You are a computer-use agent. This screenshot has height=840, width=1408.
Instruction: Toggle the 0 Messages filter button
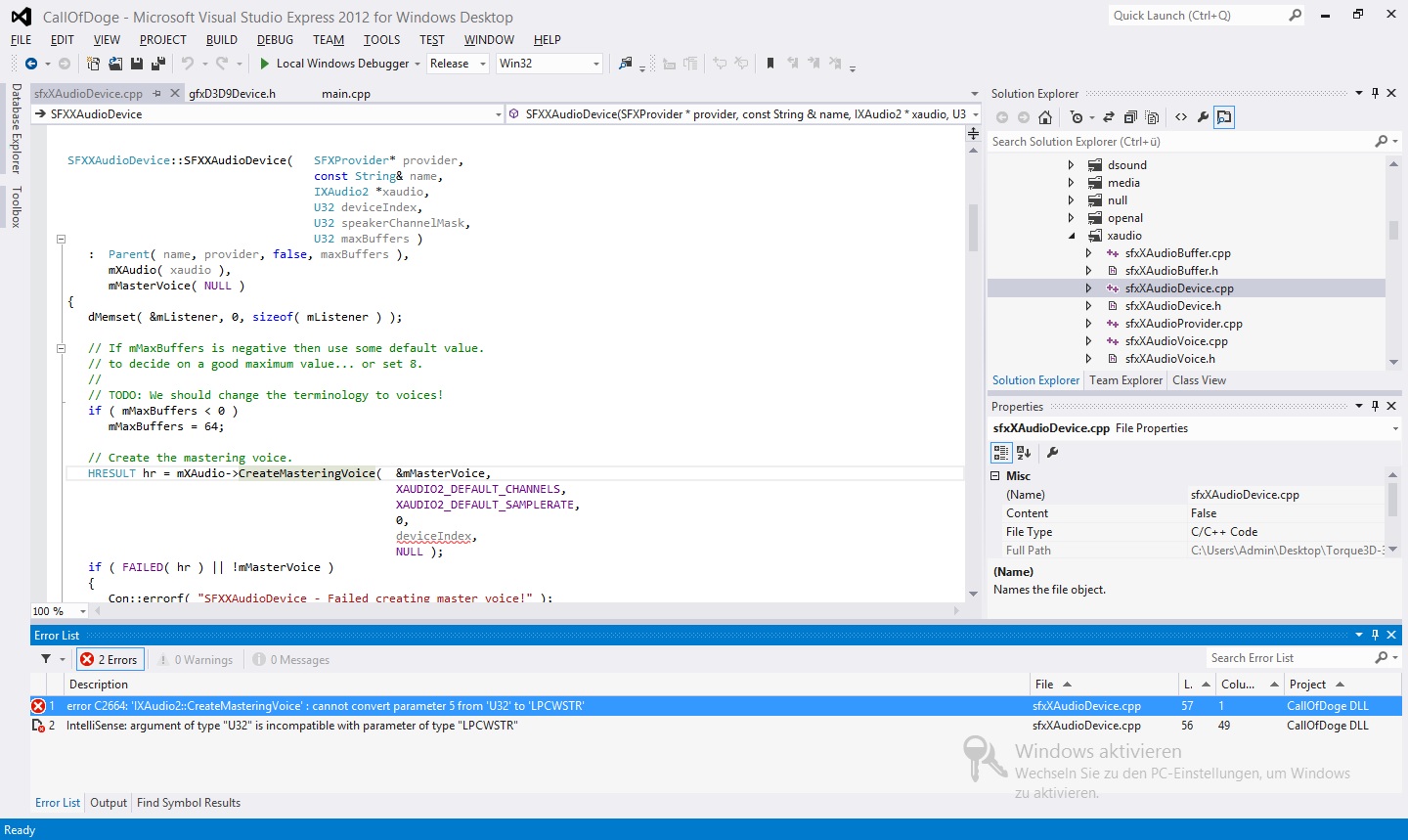(291, 660)
